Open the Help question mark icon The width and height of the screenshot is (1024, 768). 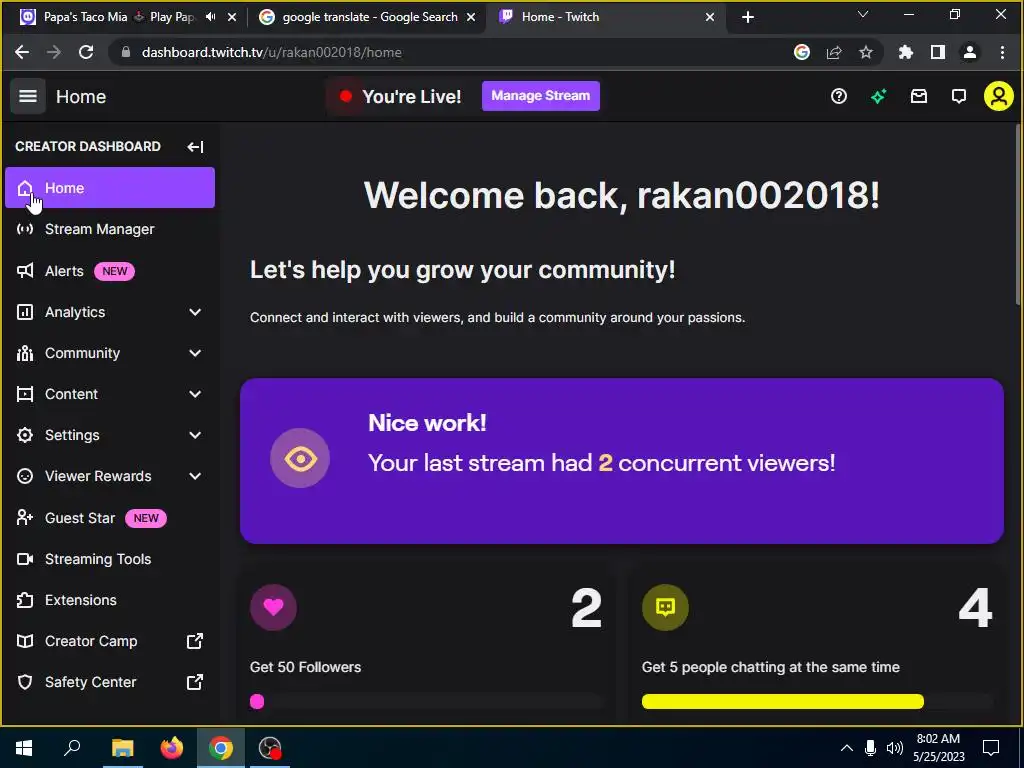839,97
